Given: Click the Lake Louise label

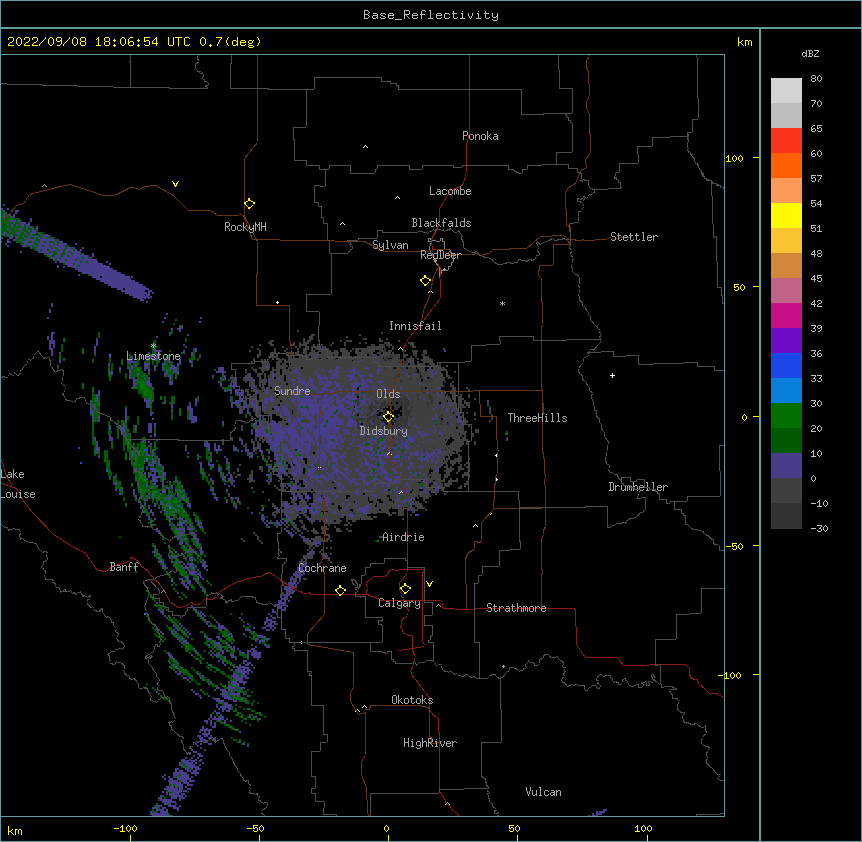Looking at the screenshot, I should pos(18,484).
